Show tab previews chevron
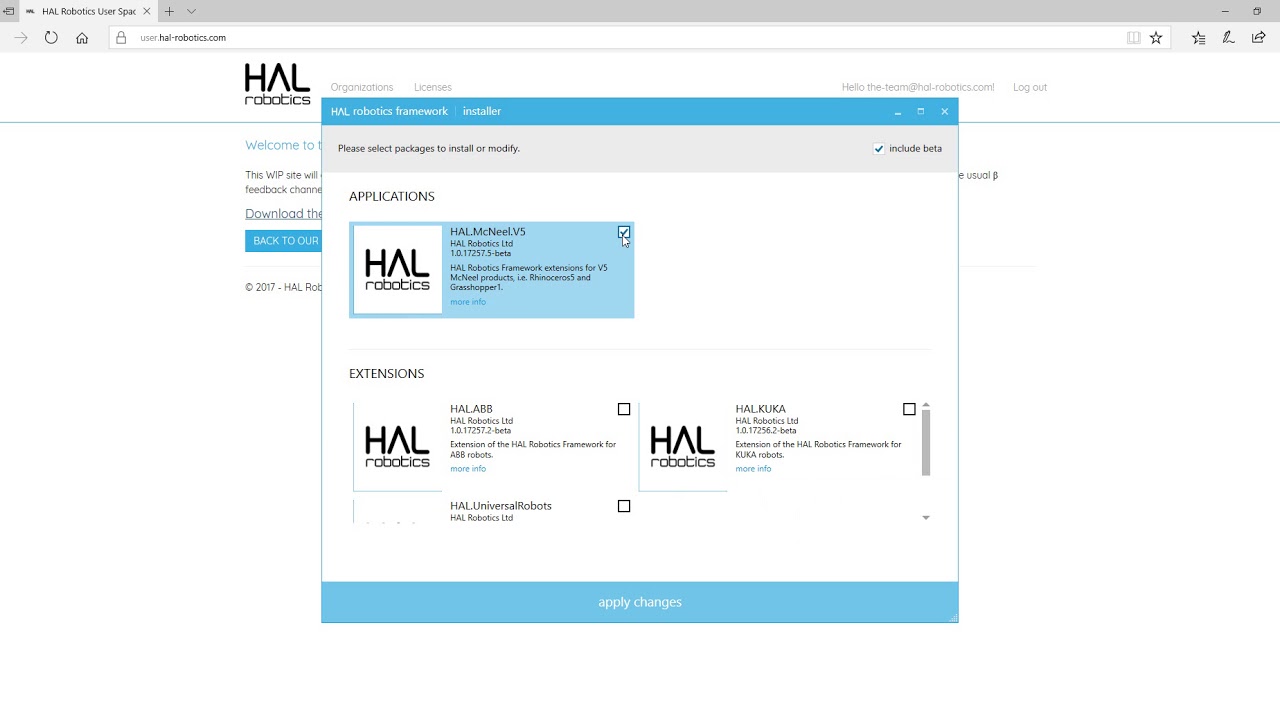 pyautogui.click(x=191, y=11)
